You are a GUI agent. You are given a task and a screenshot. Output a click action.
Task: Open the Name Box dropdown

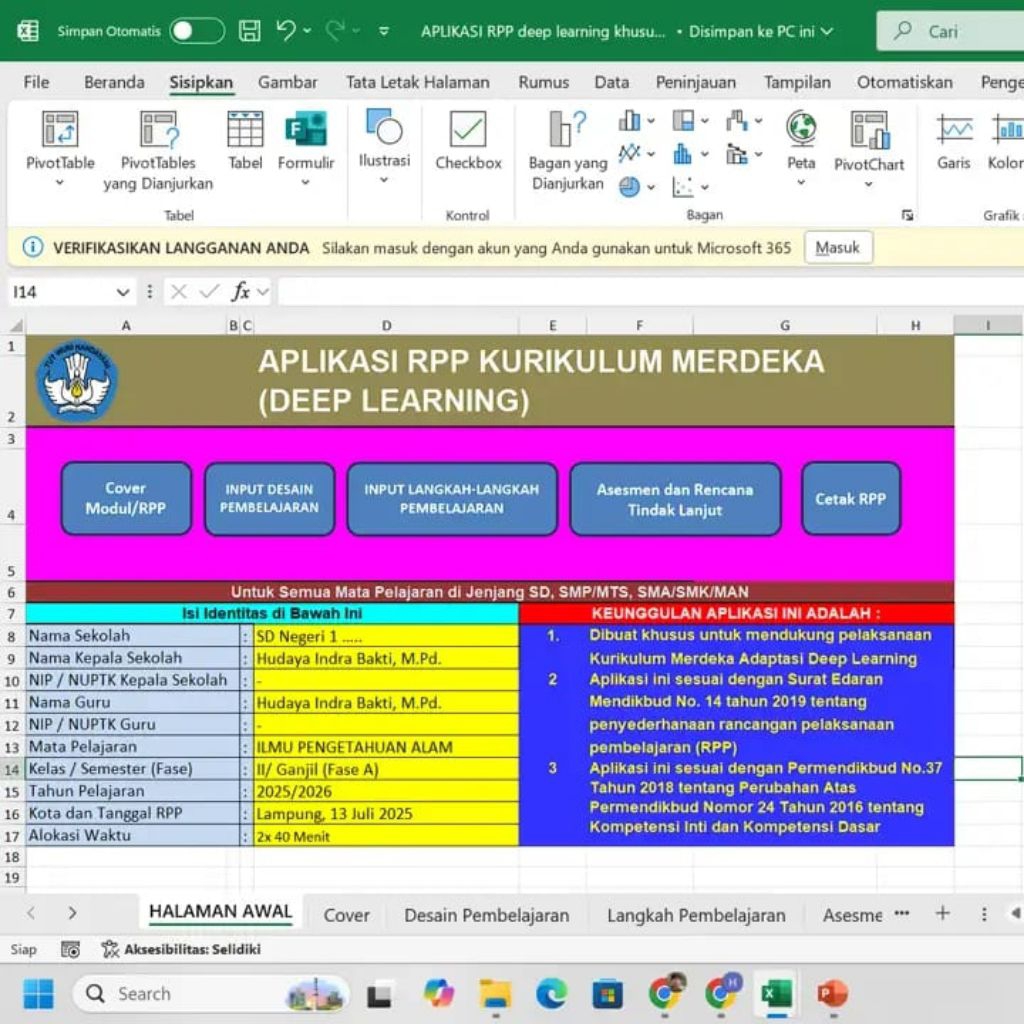(124, 291)
